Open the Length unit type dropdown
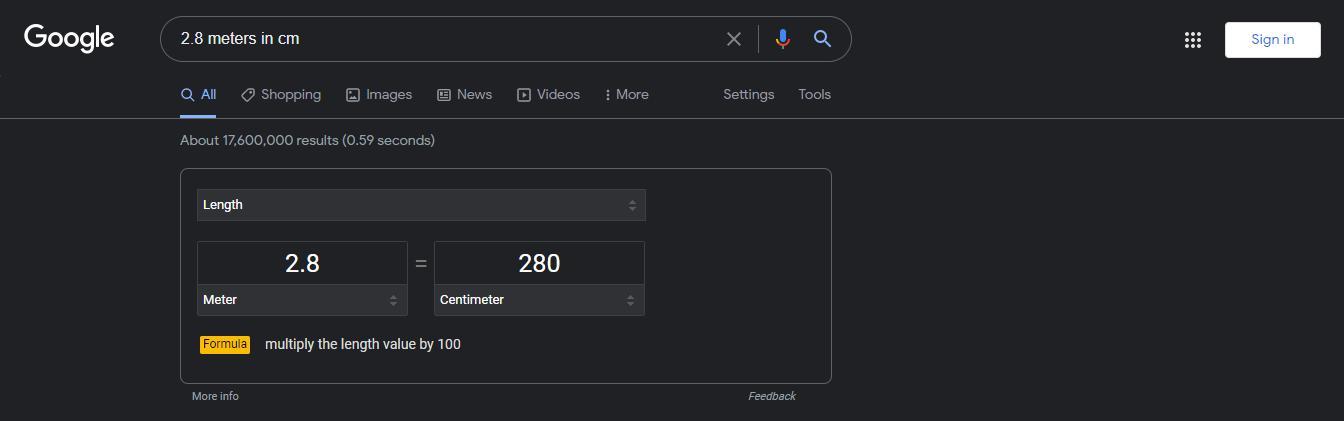Image resolution: width=1344 pixels, height=421 pixels. click(421, 205)
